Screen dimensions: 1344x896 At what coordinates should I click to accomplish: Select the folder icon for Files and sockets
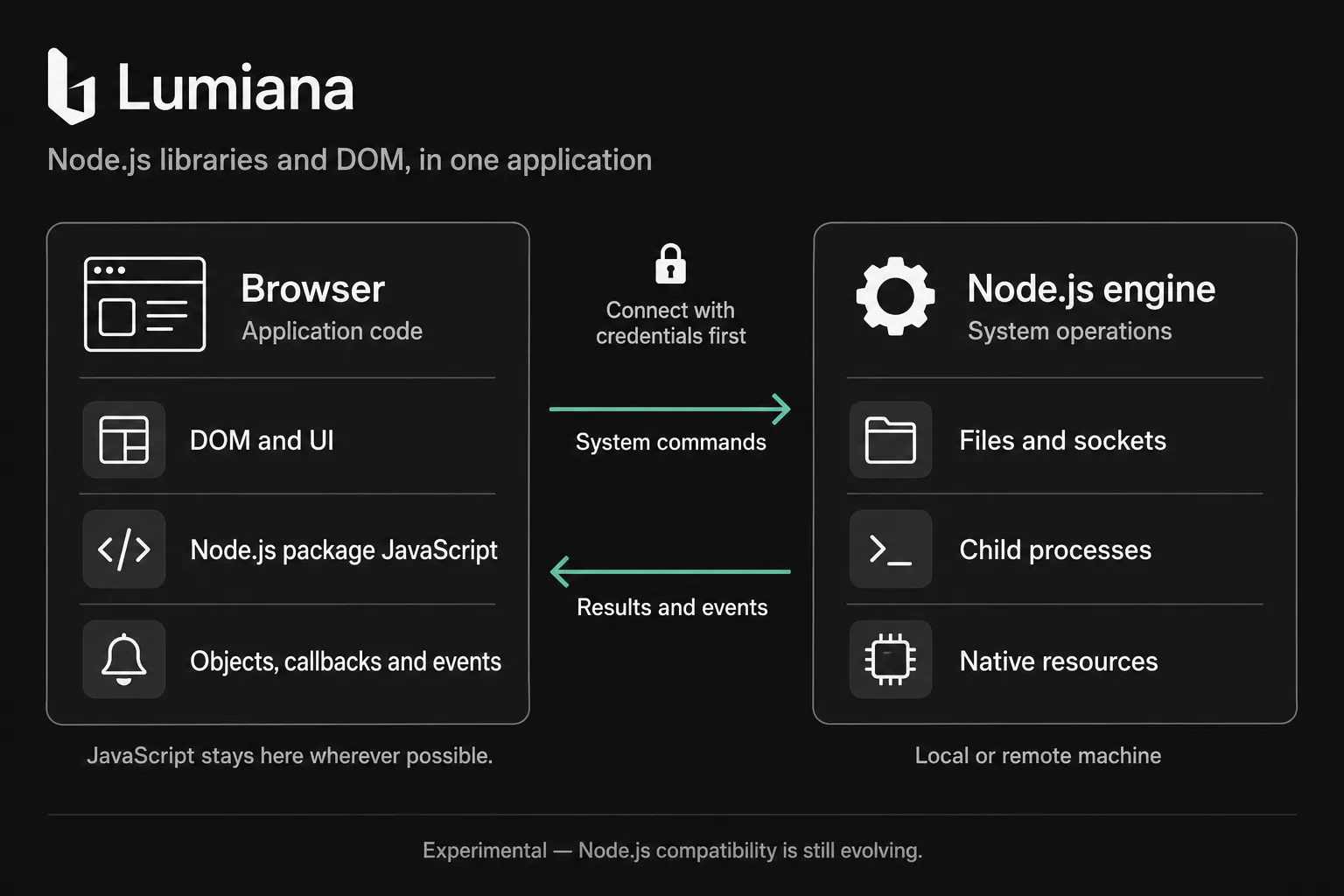(x=891, y=439)
